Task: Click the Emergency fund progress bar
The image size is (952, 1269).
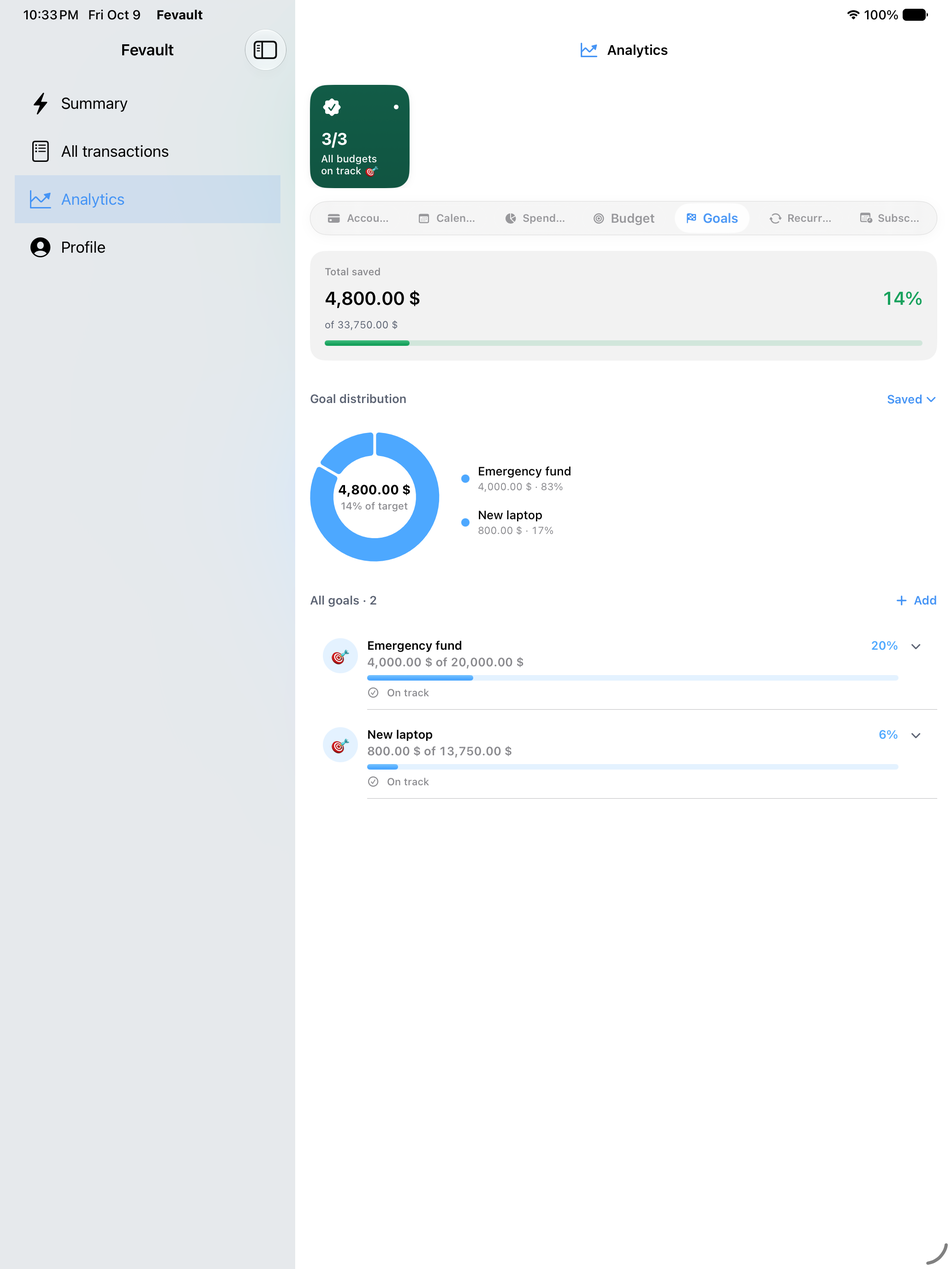Action: pyautogui.click(x=632, y=678)
